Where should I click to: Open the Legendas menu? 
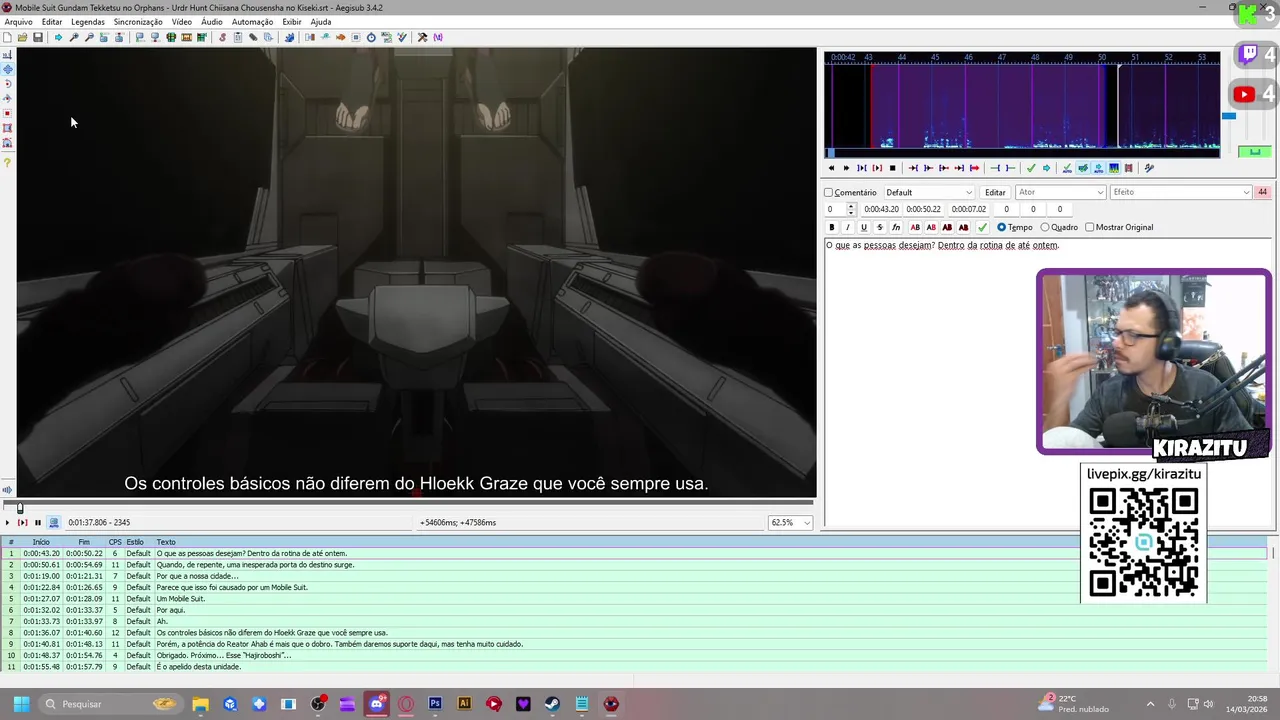[88, 22]
